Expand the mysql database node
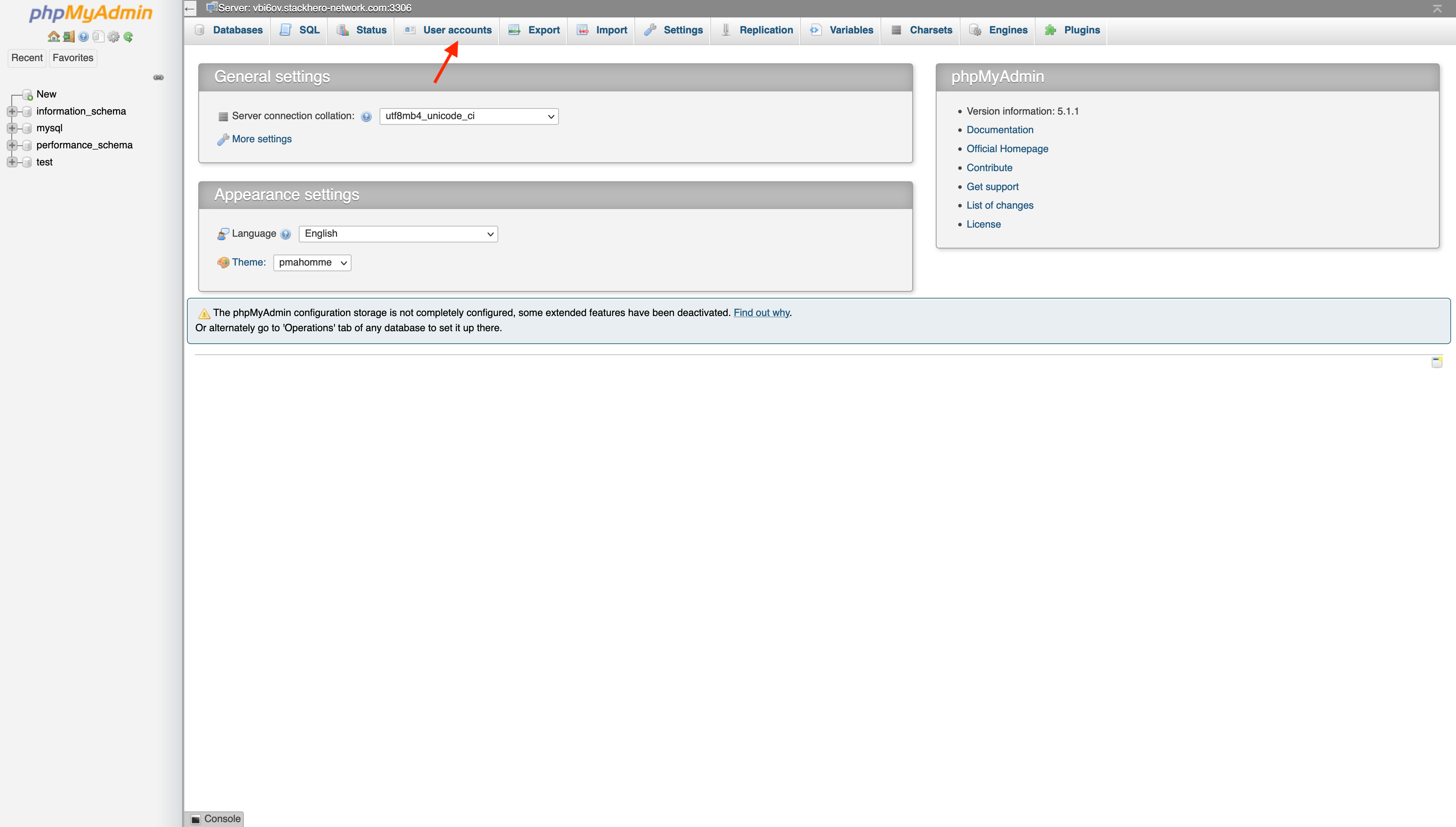This screenshot has height=827, width=1456. 12,128
